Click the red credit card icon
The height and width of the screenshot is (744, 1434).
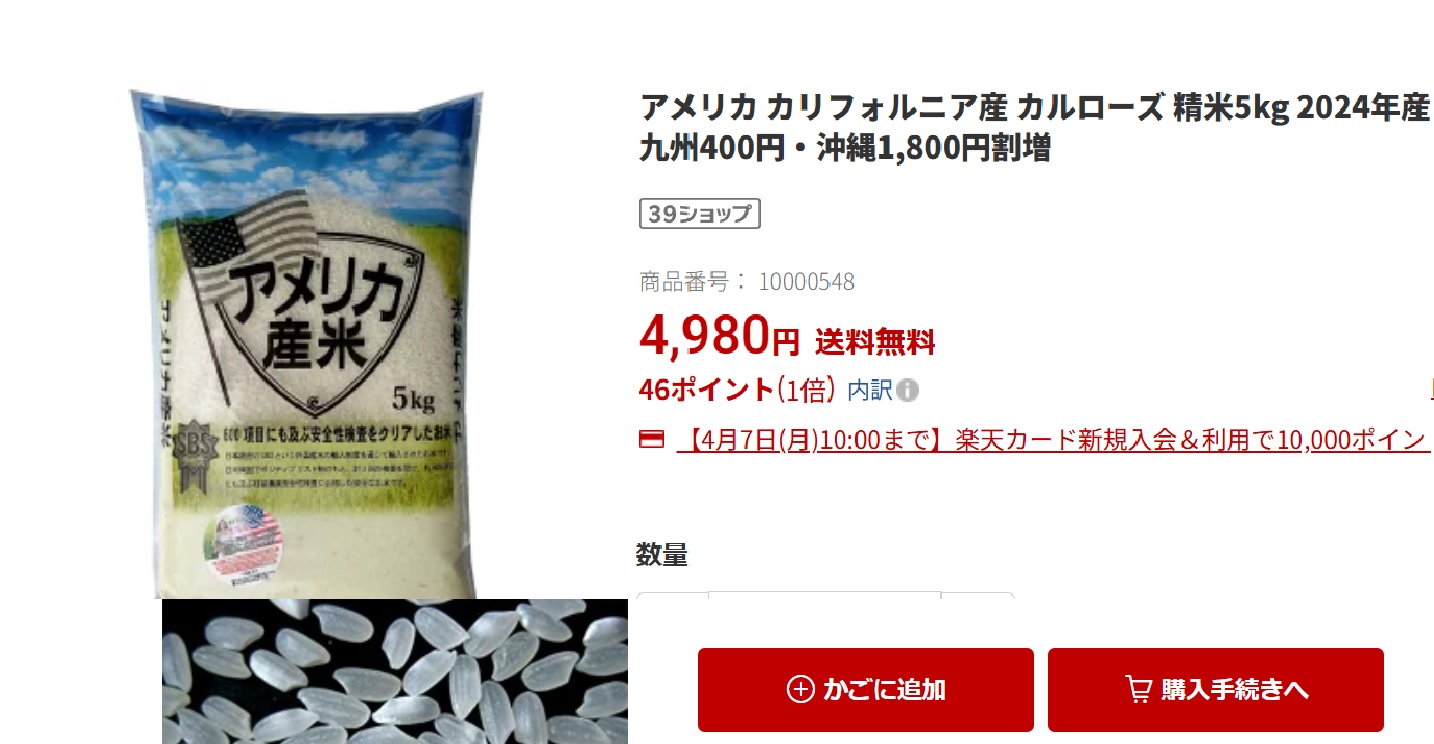coord(651,439)
